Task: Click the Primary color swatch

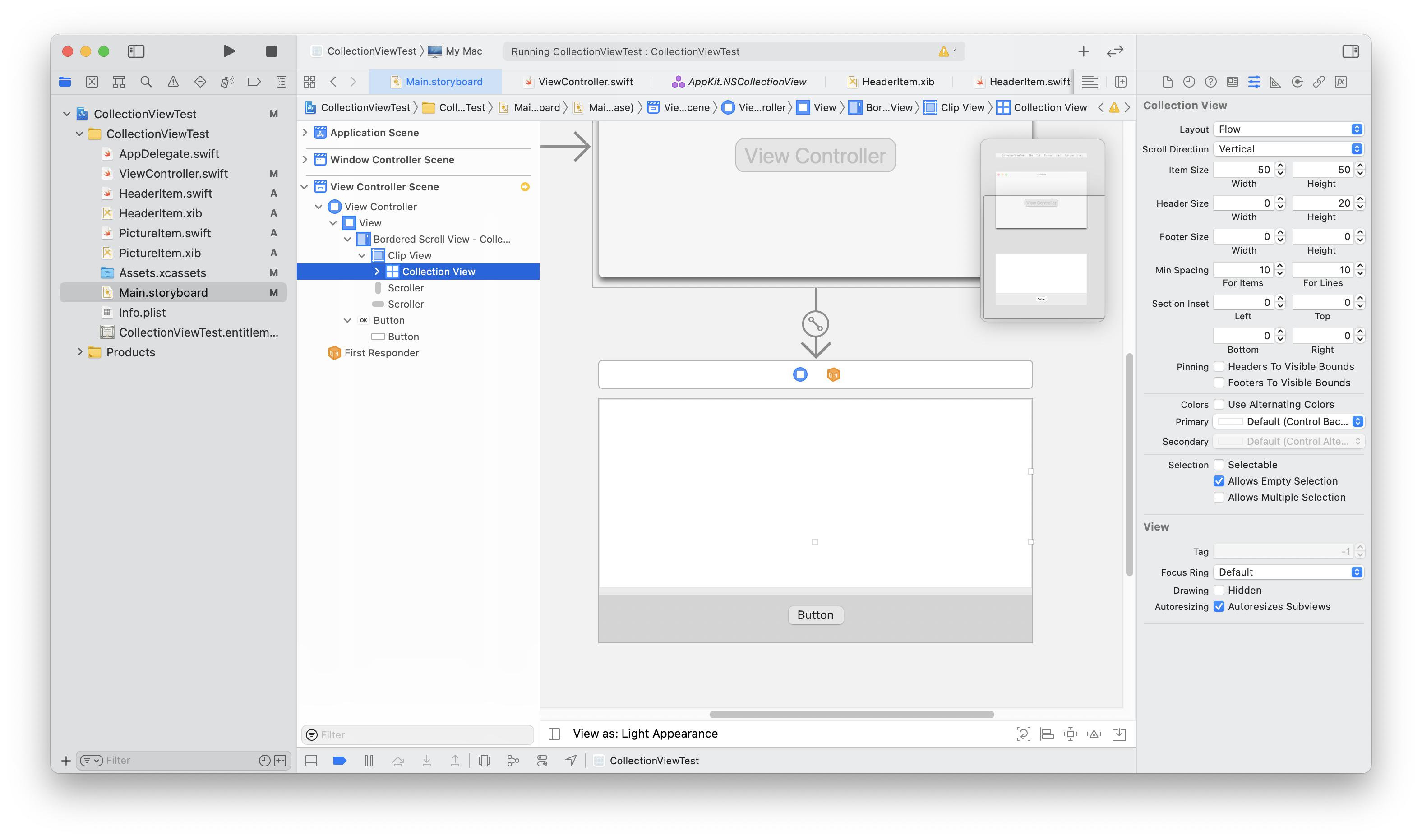Action: coord(1230,422)
